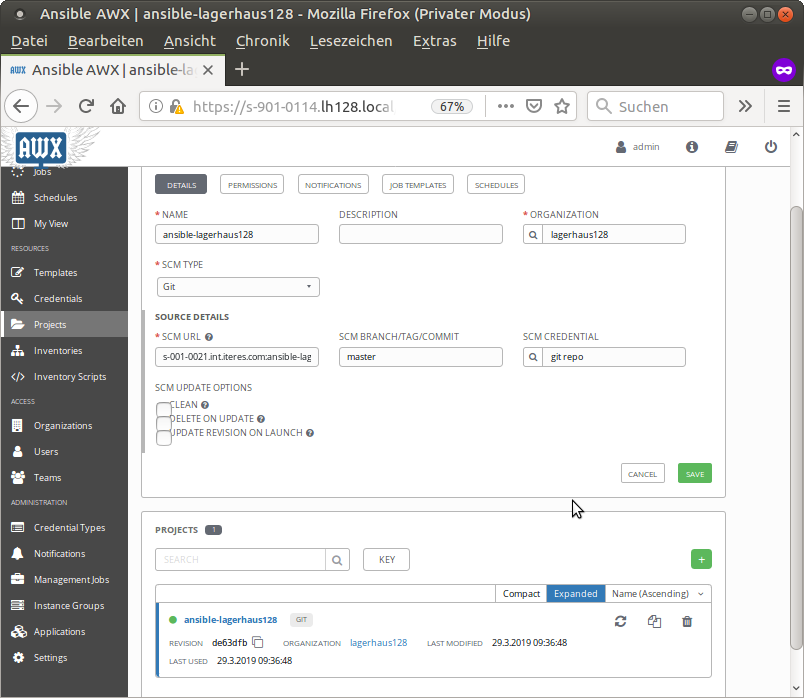This screenshot has height=698, width=804.
Task: Go to Organizations in the sidebar
Action: [63, 426]
